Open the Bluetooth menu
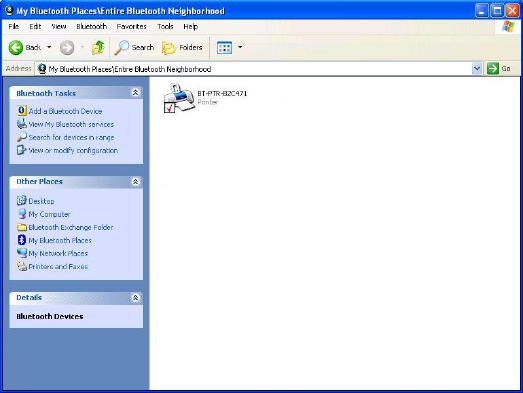 [91, 26]
